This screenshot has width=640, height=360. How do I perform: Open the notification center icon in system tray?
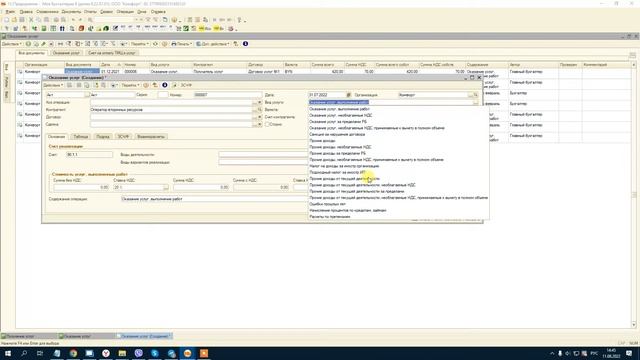point(629,353)
